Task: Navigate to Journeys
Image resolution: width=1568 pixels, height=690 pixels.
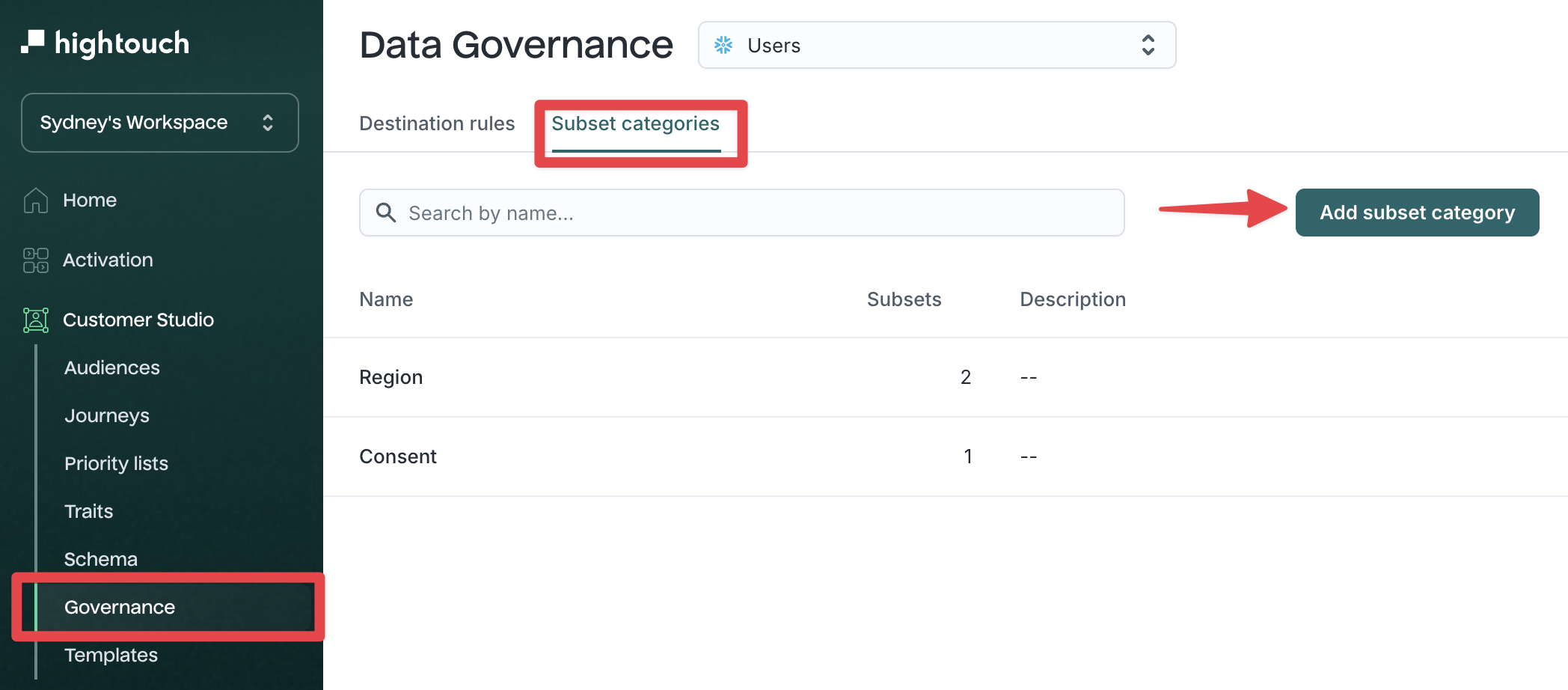Action: pos(107,415)
